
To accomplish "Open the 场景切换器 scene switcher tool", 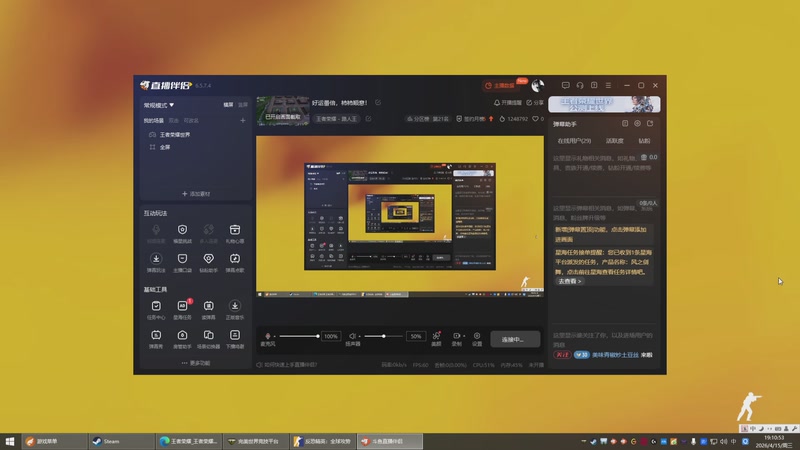I will [208, 339].
